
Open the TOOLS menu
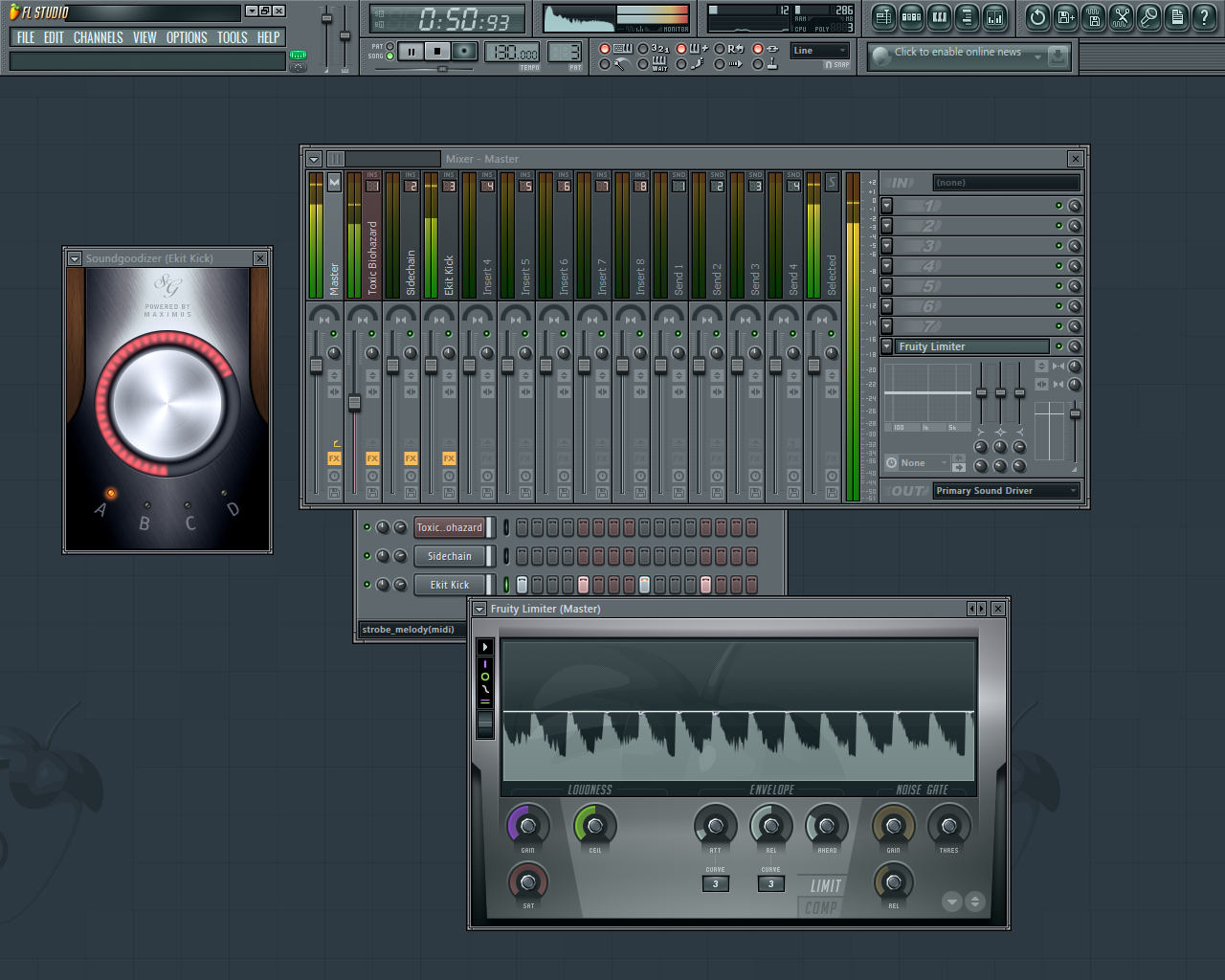point(233,37)
